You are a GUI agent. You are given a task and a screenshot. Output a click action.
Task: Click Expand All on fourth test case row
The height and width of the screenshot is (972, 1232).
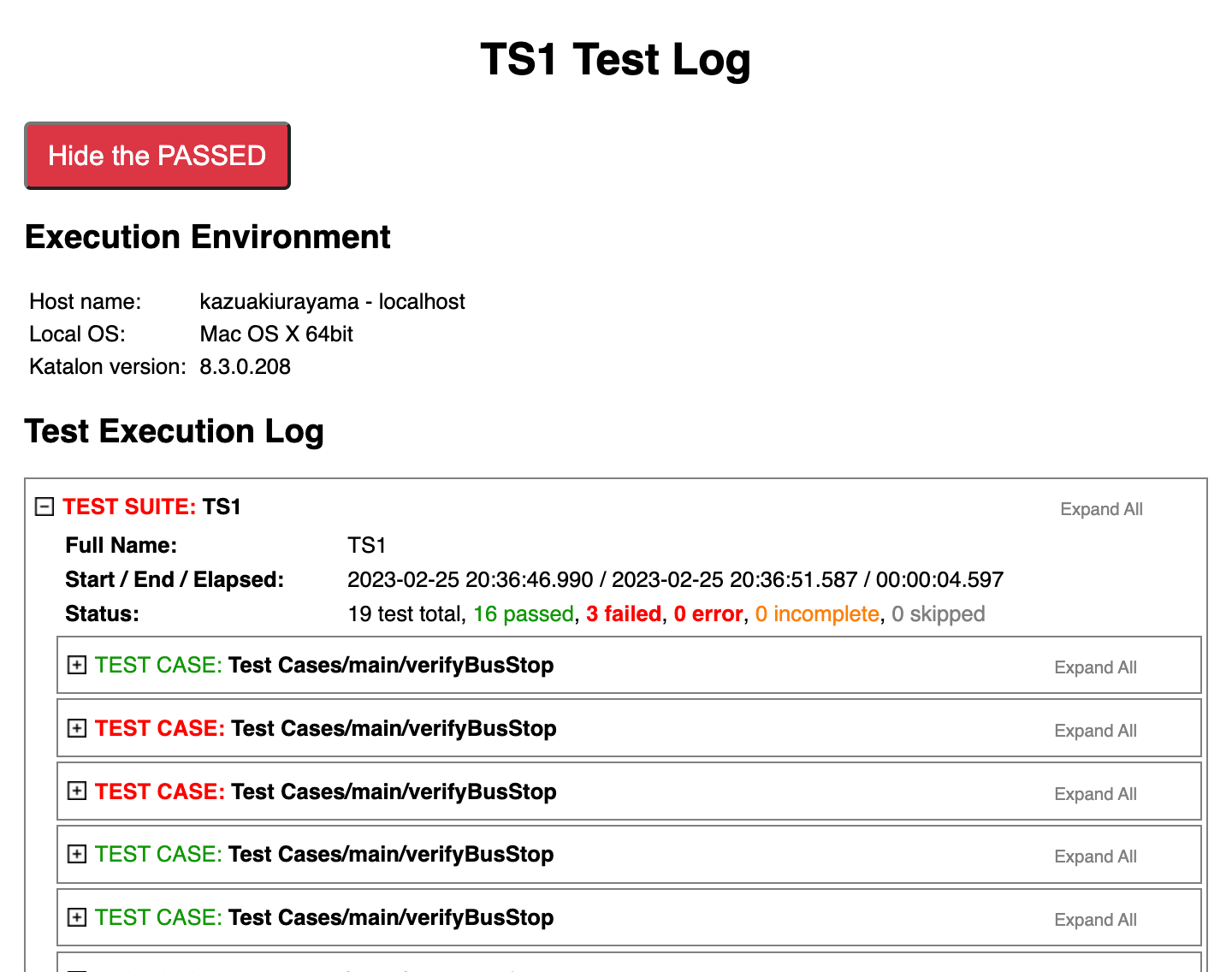point(1095,856)
